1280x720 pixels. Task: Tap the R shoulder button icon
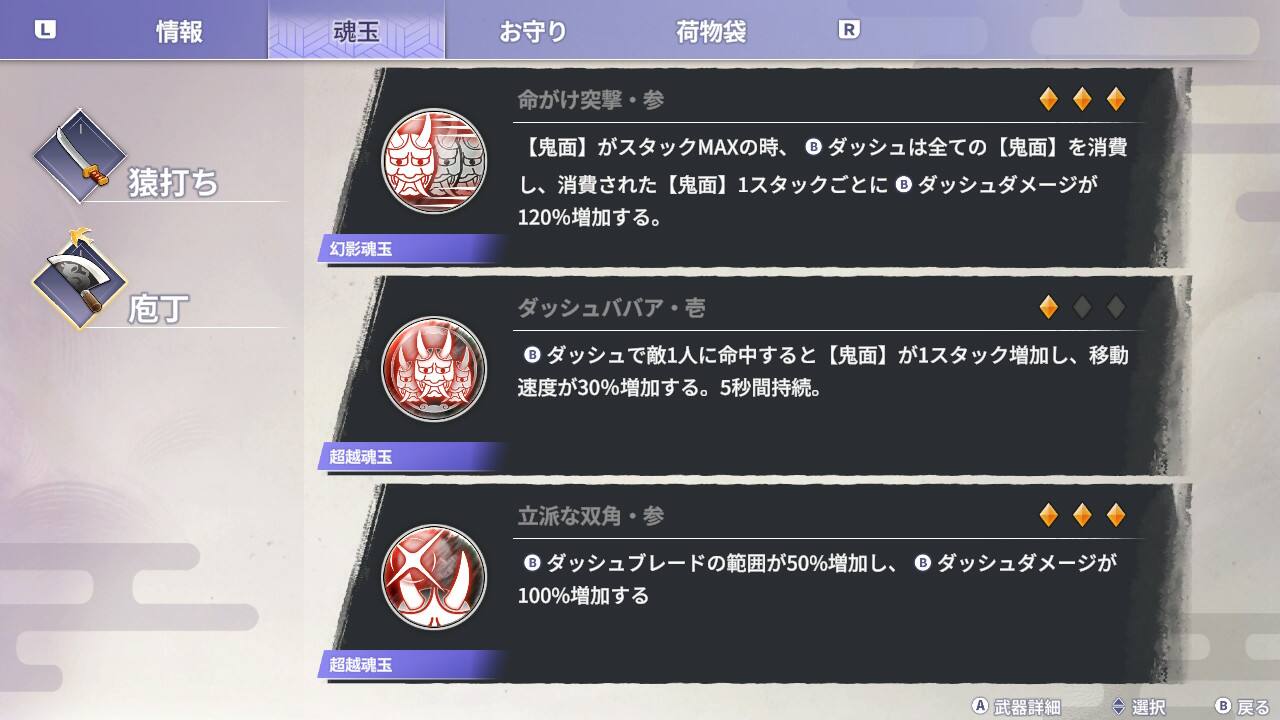coord(848,30)
